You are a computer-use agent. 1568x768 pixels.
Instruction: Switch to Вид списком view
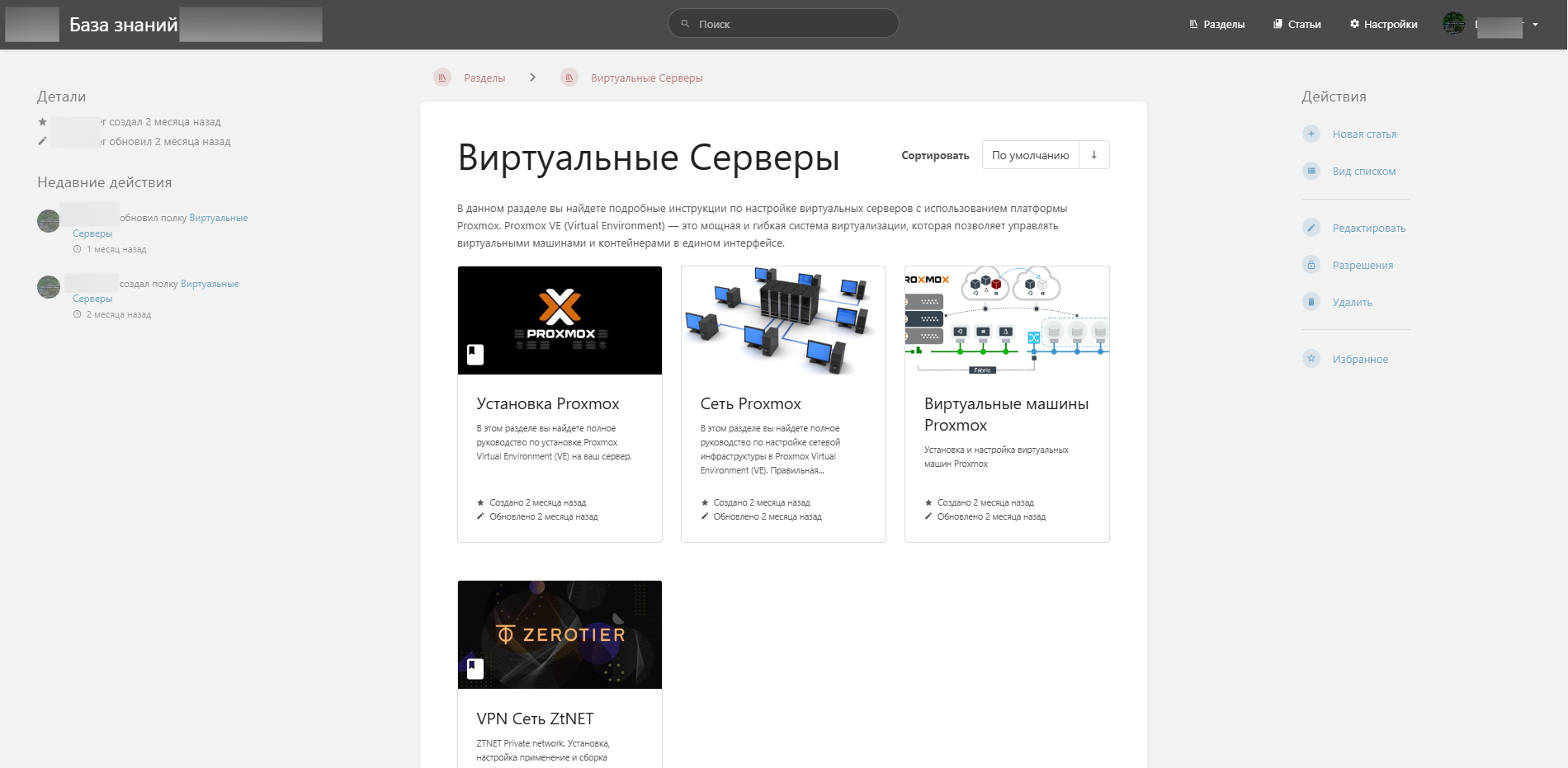(x=1364, y=171)
